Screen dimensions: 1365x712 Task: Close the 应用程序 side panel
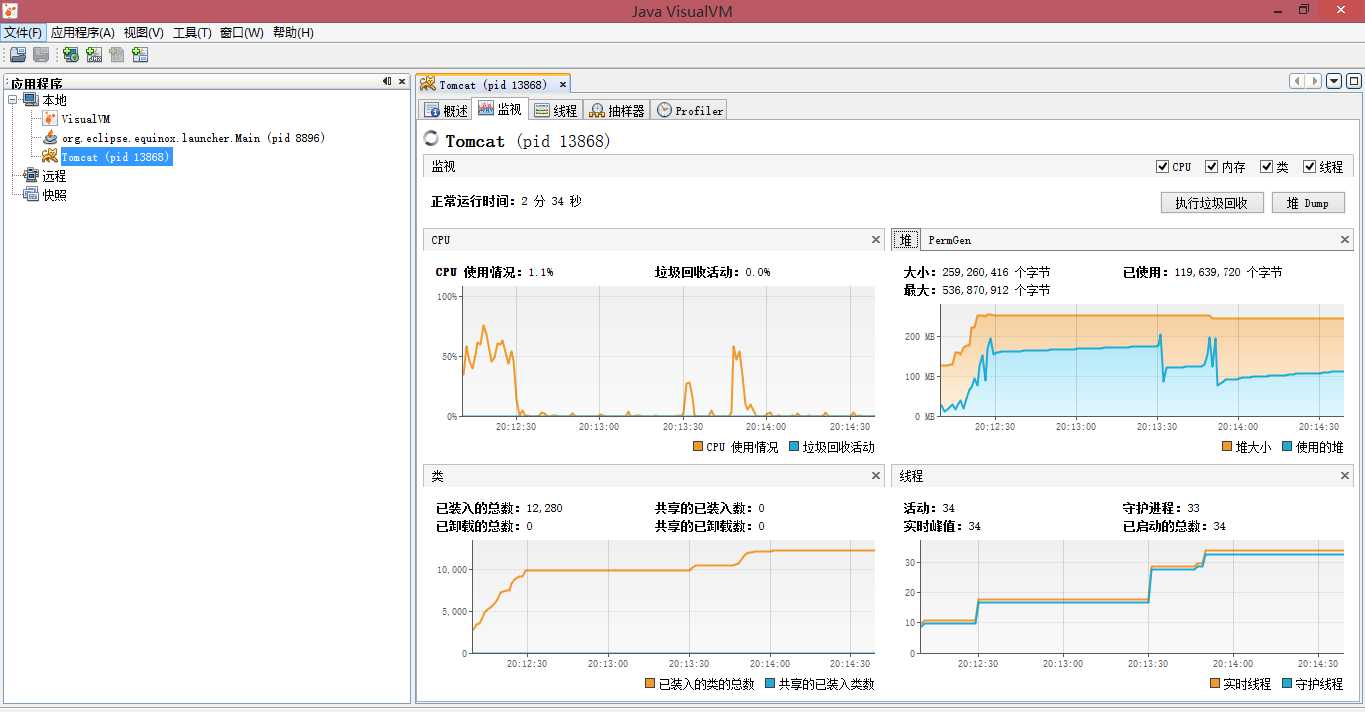coord(402,82)
